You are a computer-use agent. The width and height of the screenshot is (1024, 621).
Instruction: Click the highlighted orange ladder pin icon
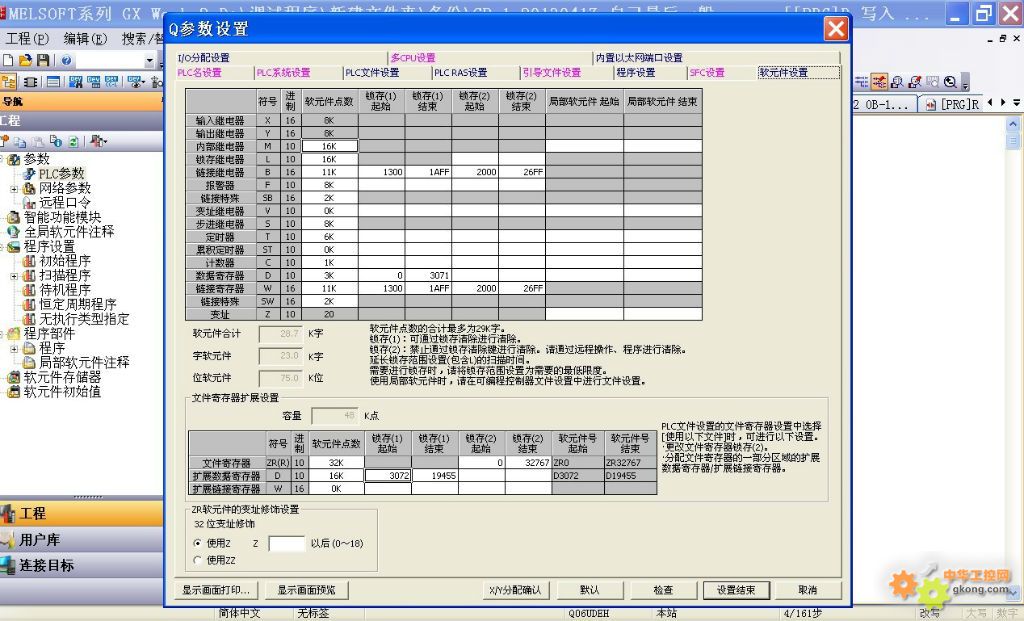(x=879, y=82)
